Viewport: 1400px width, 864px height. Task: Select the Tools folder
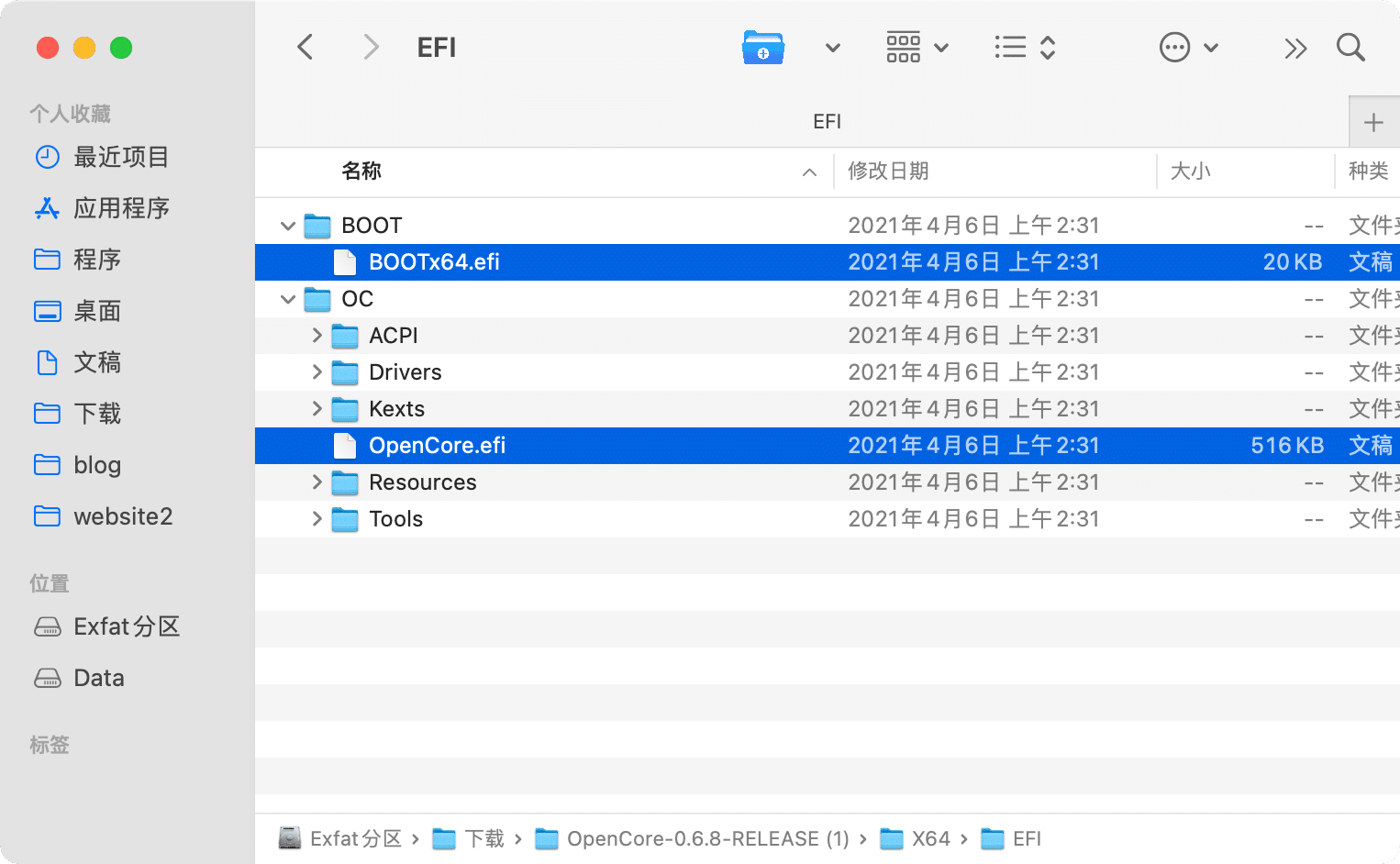coord(828,519)
